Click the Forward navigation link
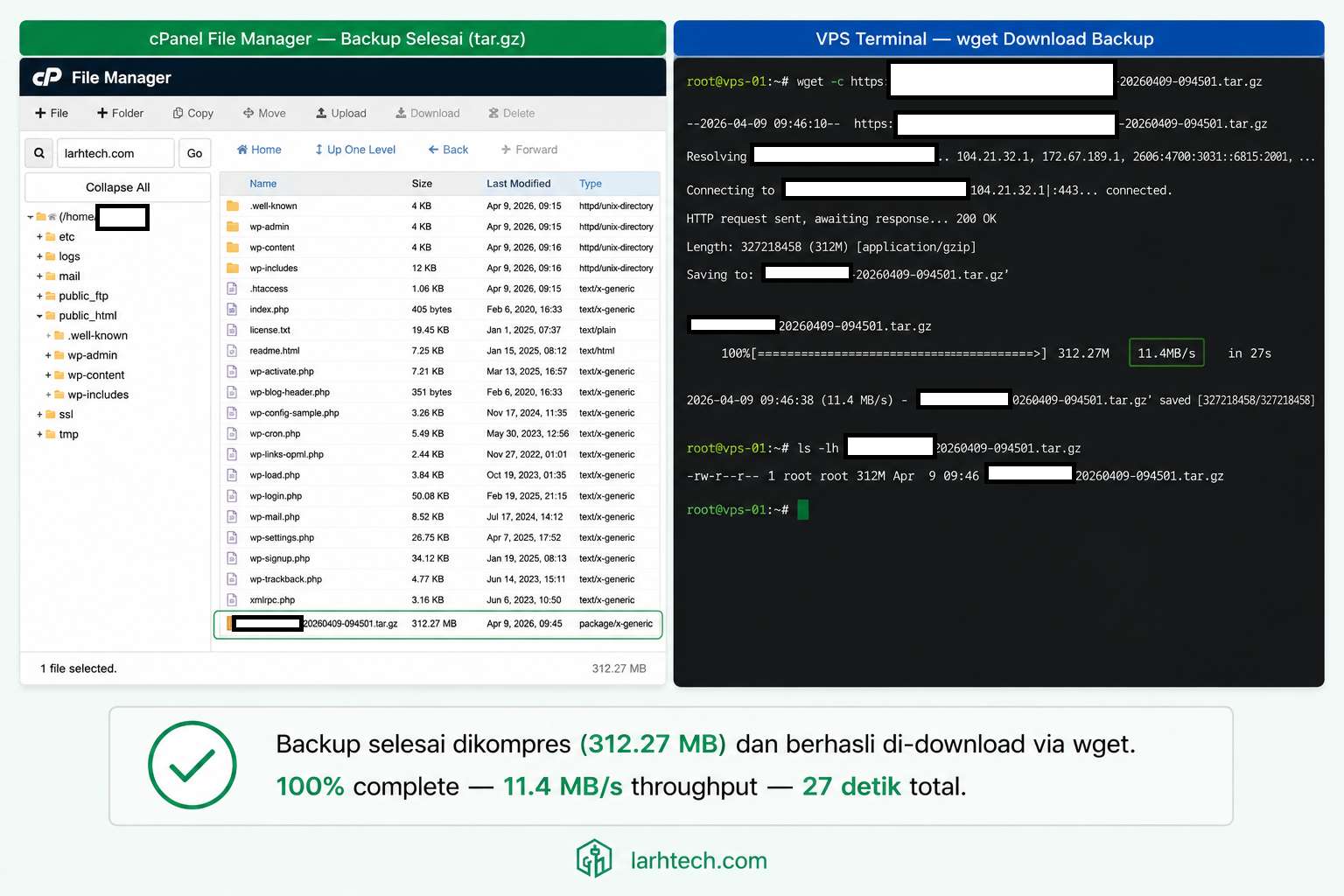The width and height of the screenshot is (1344, 896). tap(528, 150)
